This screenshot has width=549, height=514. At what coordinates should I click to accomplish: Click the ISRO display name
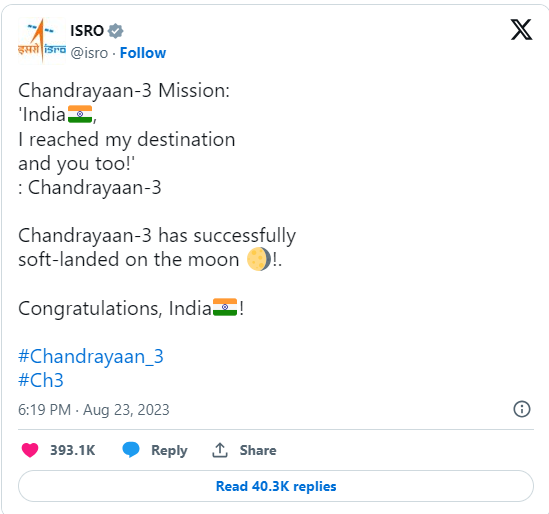(x=87, y=31)
